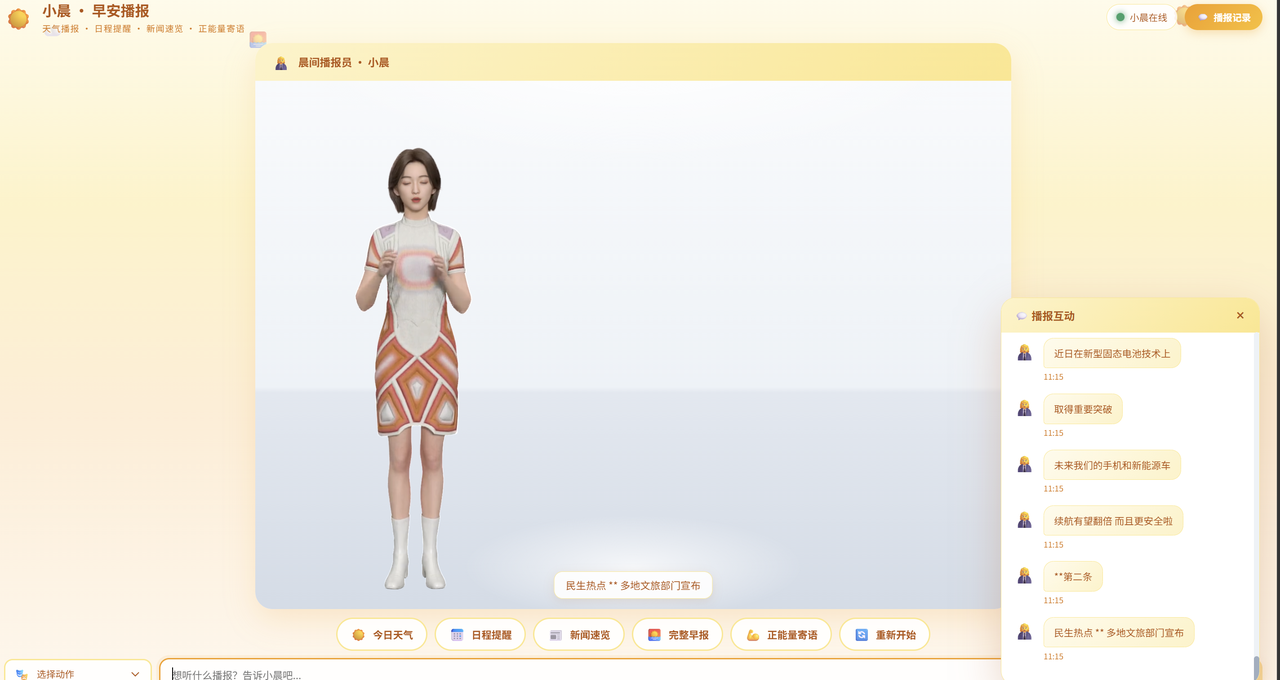Click message **第二条
This screenshot has width=1280, height=680.
pyautogui.click(x=1073, y=576)
